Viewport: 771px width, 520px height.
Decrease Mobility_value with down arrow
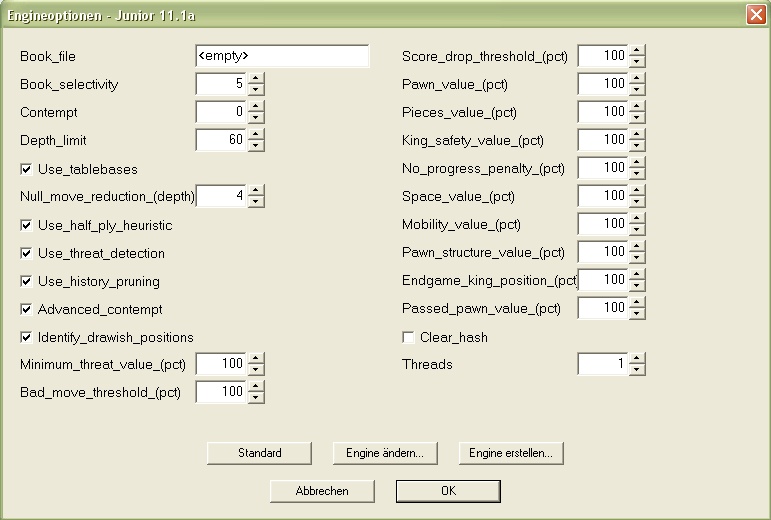pyautogui.click(x=637, y=230)
